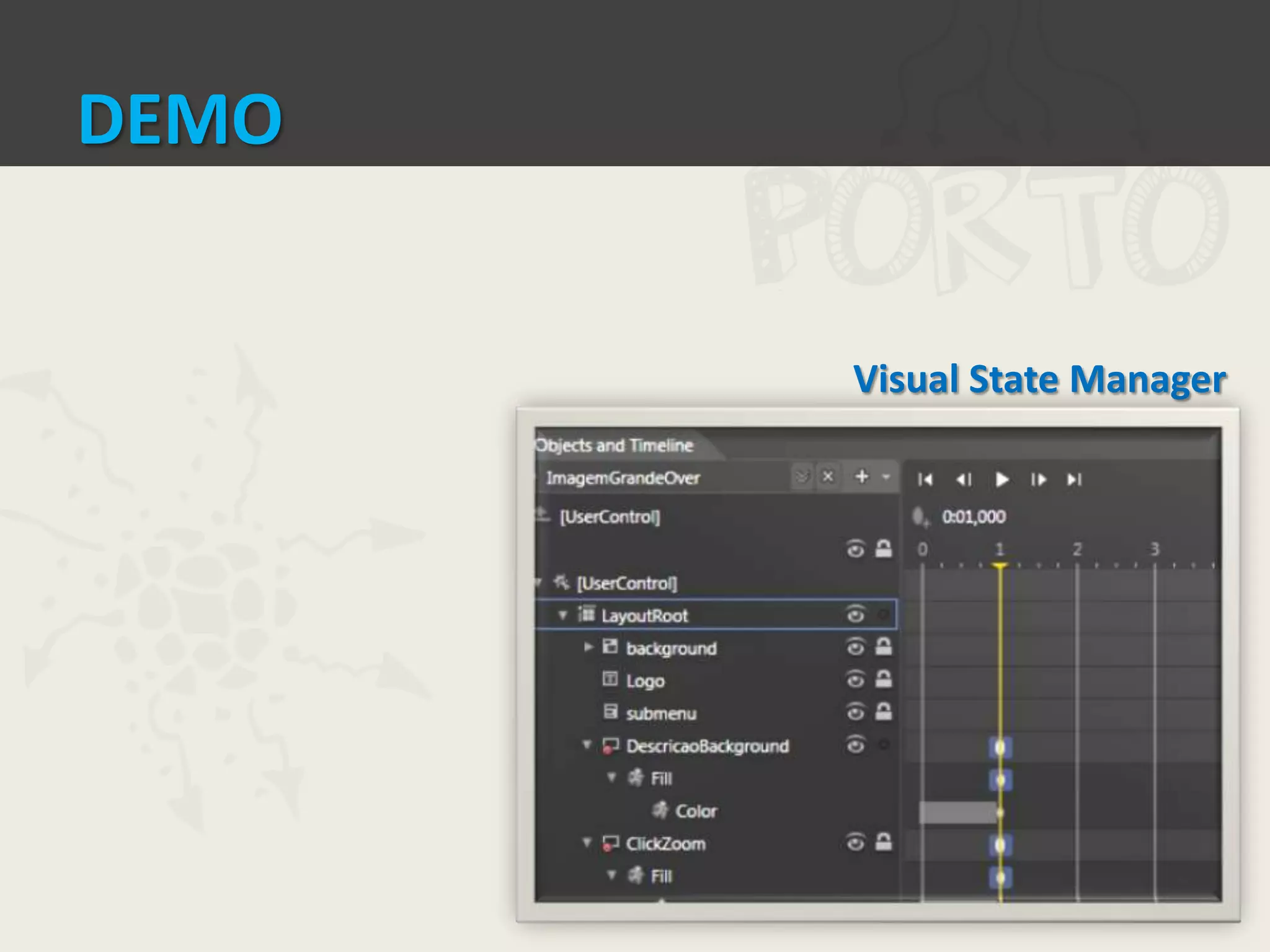Hide the background element

[x=856, y=647]
